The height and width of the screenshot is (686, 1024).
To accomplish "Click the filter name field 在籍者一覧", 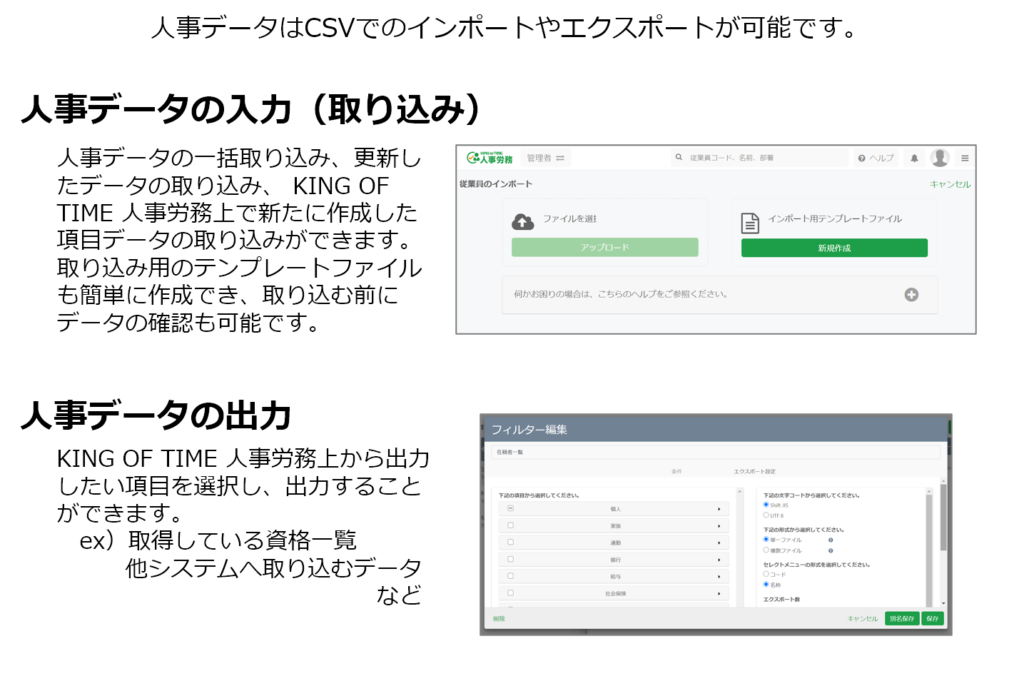I will tap(715, 452).
